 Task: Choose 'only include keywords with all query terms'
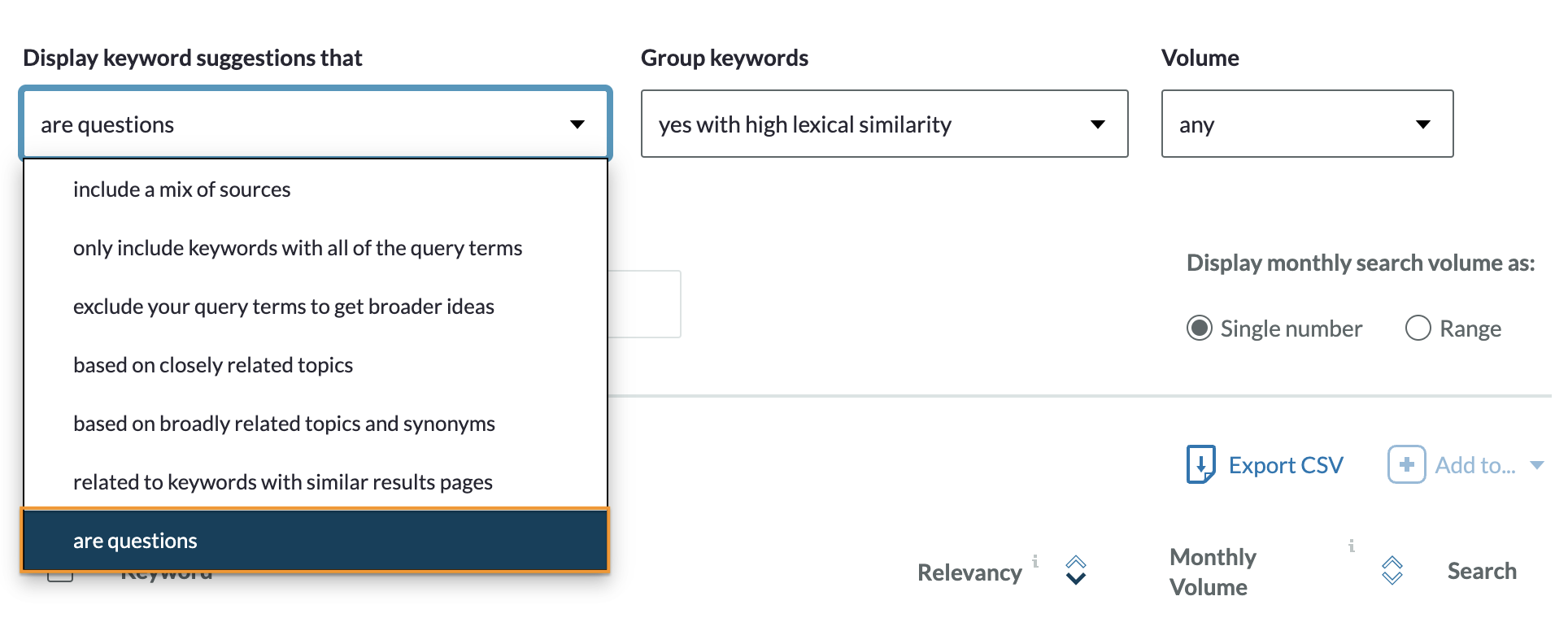click(298, 248)
